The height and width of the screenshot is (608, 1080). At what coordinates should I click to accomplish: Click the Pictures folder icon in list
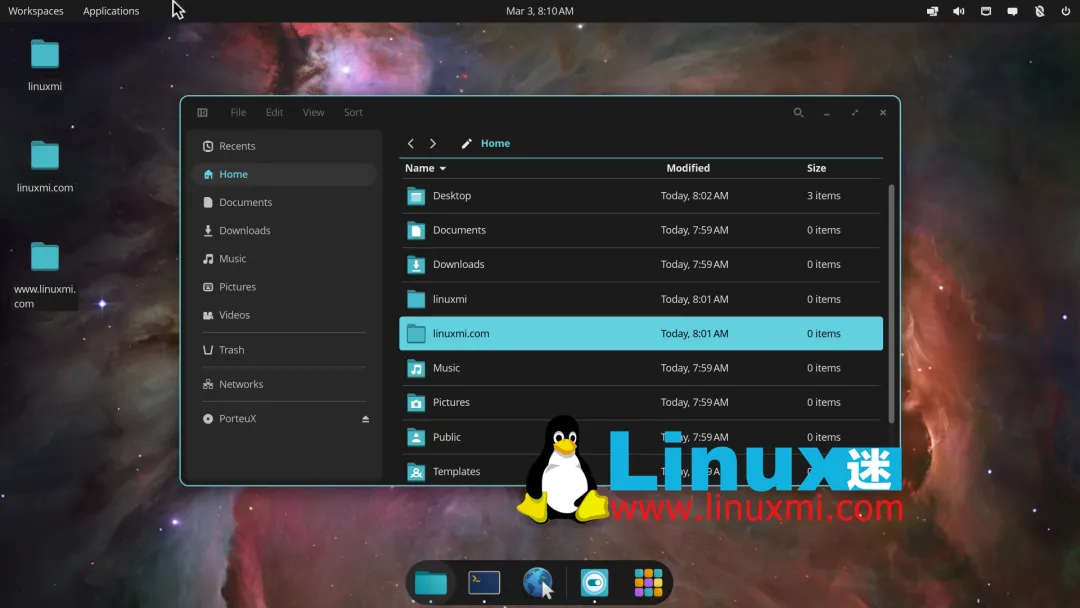(416, 403)
